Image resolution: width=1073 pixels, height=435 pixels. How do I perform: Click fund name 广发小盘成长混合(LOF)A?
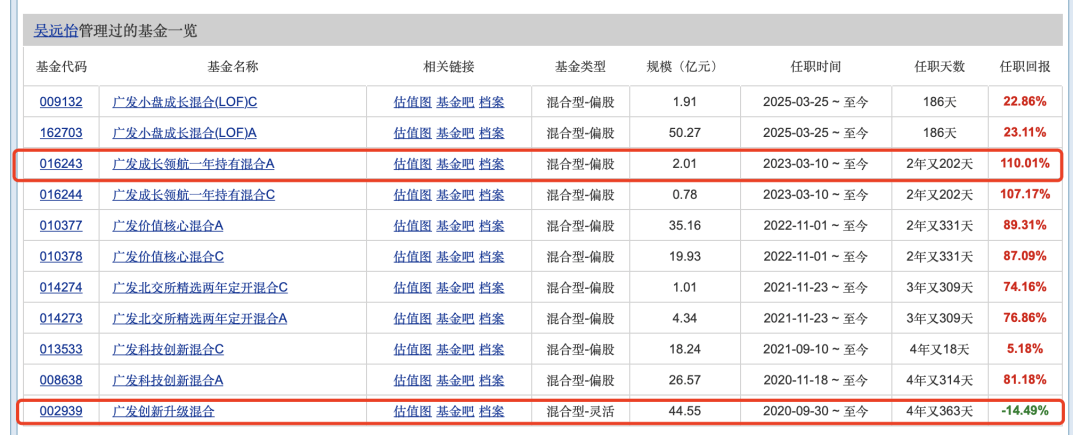[184, 133]
